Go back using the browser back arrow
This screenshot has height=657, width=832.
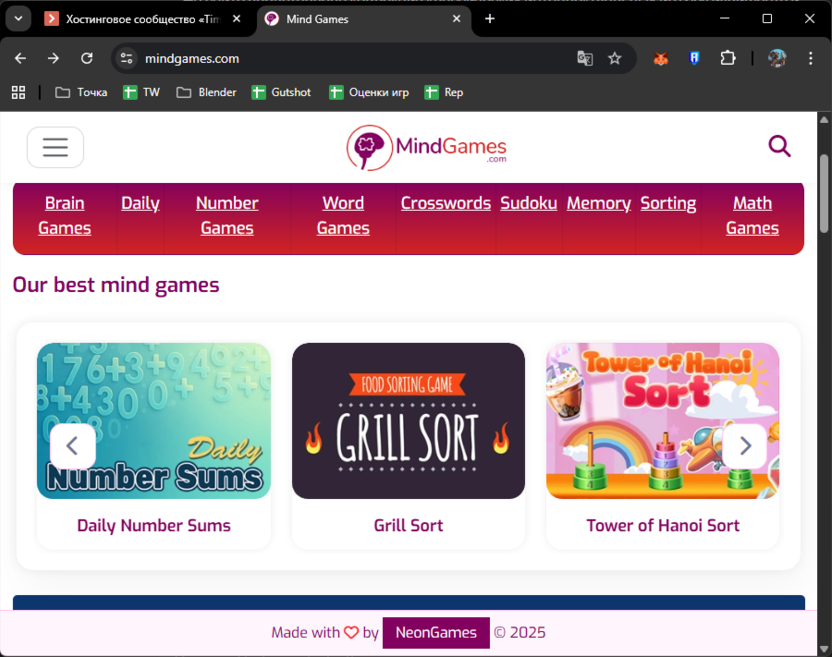pos(20,58)
